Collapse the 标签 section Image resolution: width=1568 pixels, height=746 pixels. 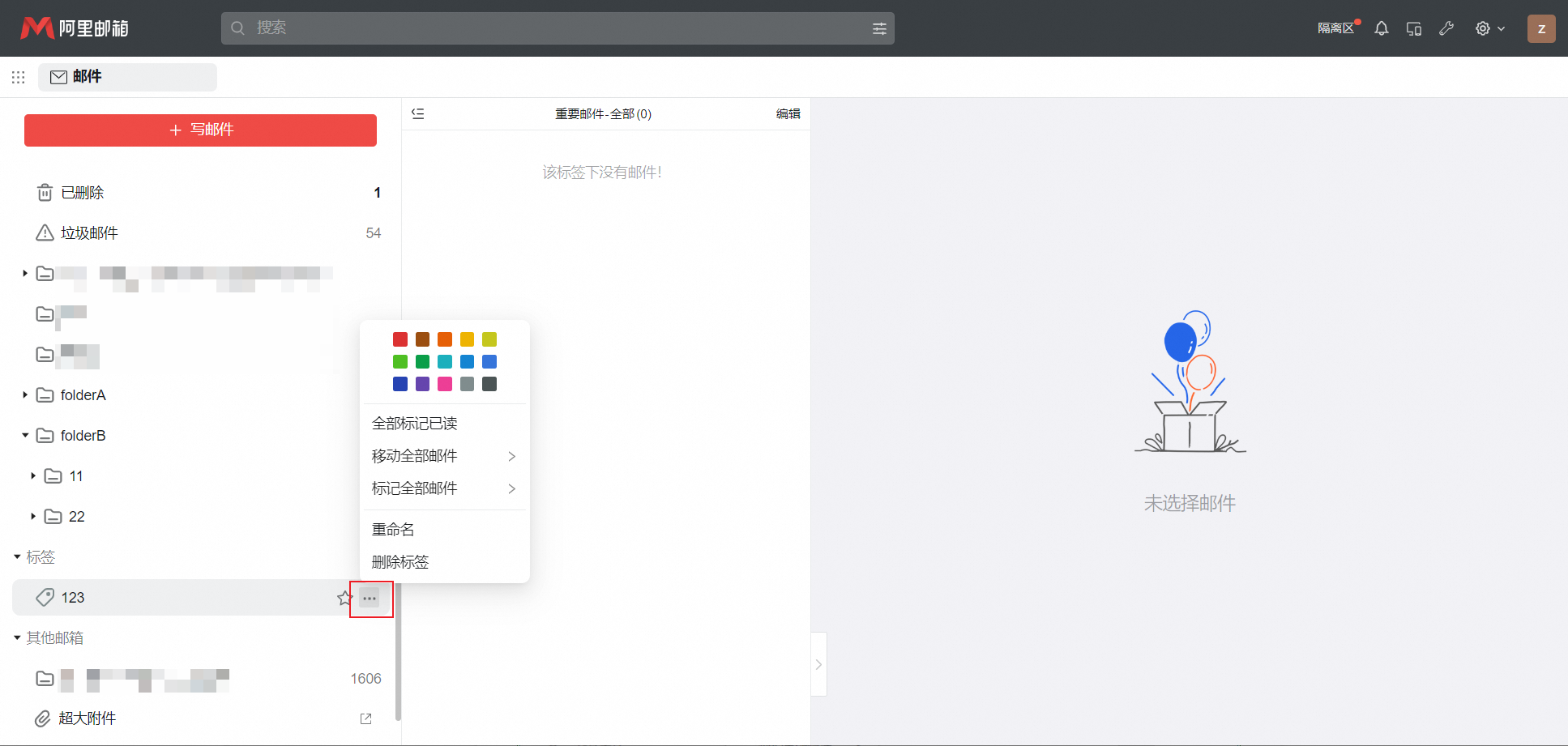[17, 557]
